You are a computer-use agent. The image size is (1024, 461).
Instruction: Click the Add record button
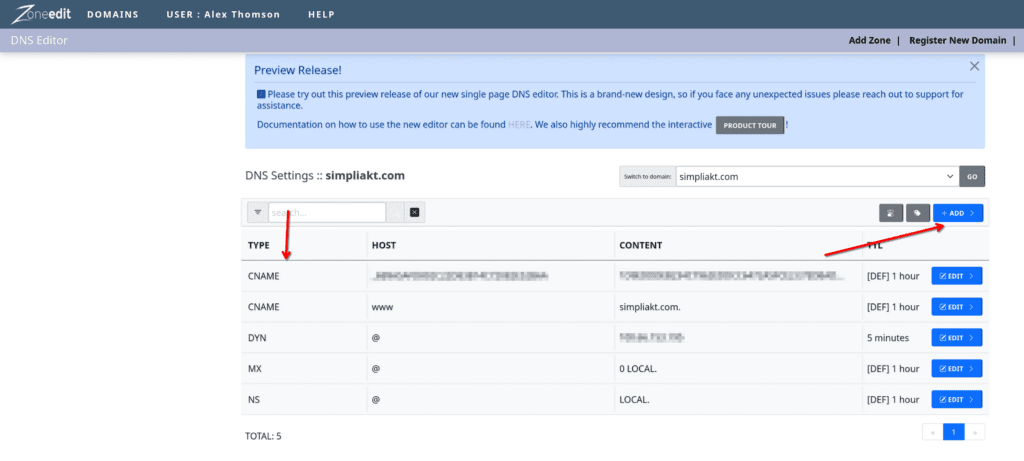(958, 213)
